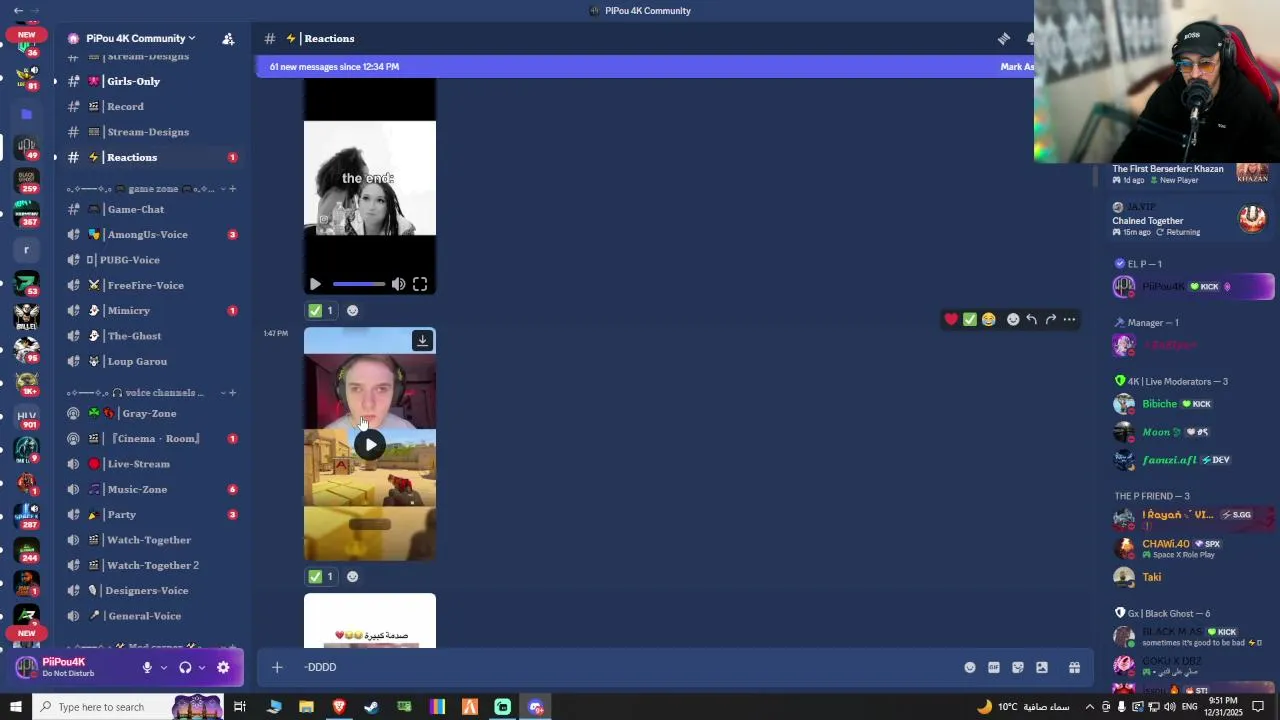The image size is (1280, 720).
Task: Add heart reaction to the hovered message
Action: pyautogui.click(x=951, y=319)
